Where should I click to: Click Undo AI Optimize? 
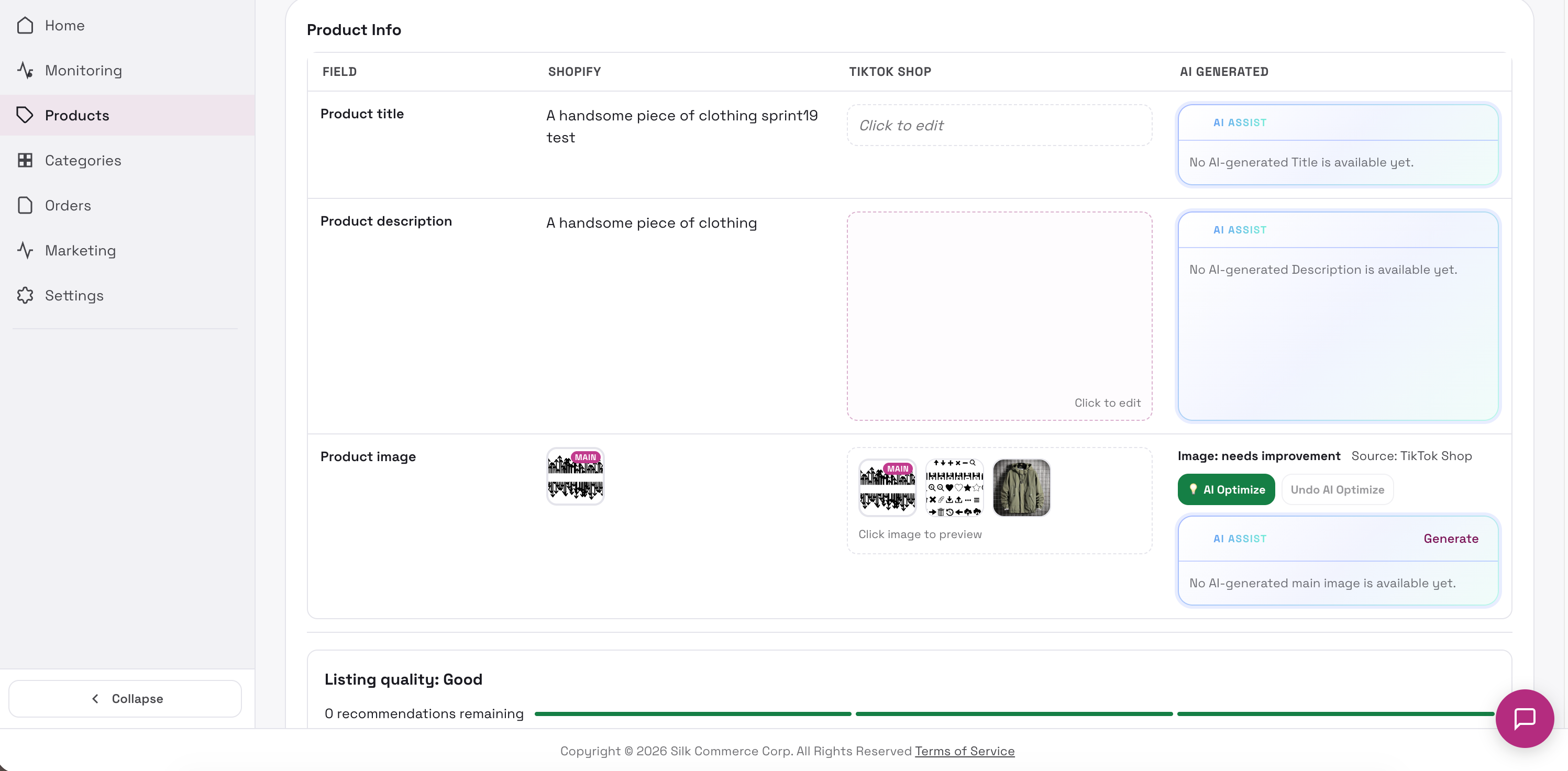(1338, 490)
